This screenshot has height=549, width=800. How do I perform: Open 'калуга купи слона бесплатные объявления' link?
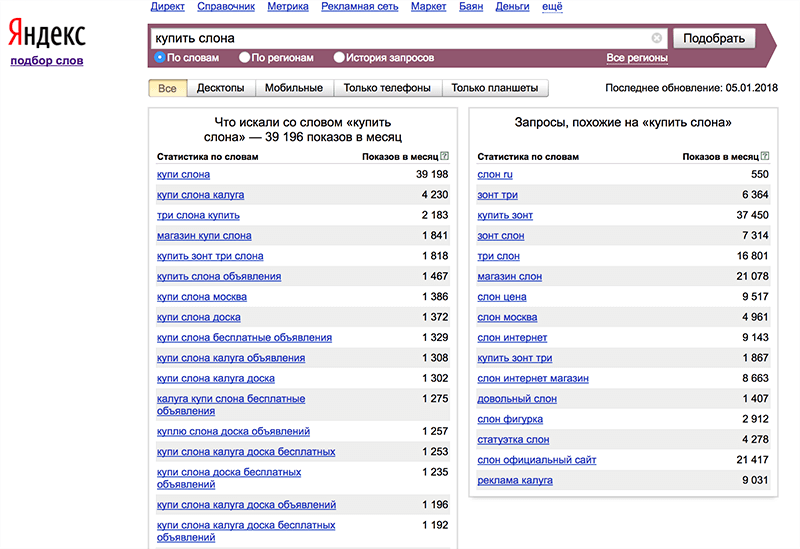(231, 405)
